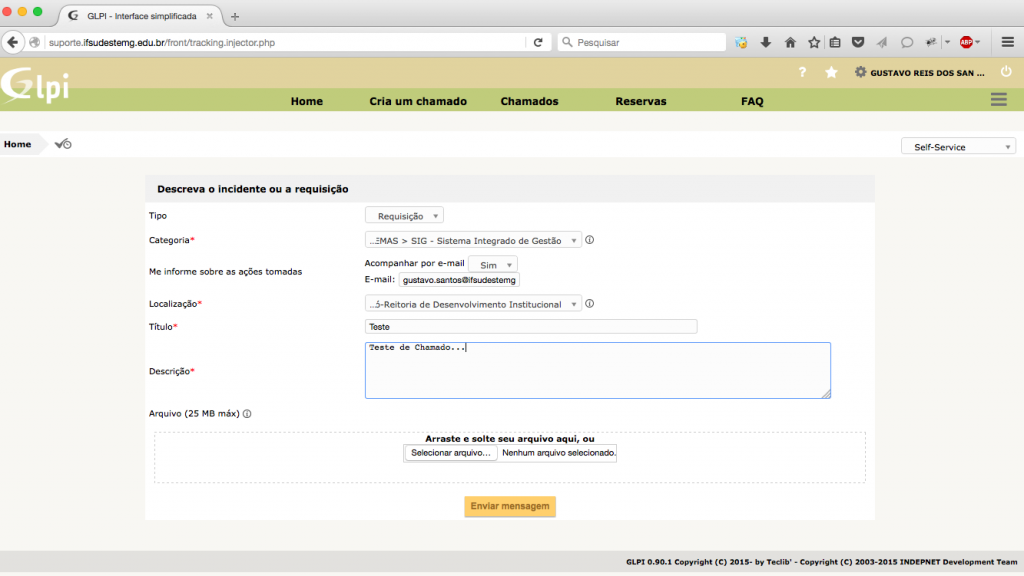
Task: Log out using the power icon
Action: point(1005,72)
